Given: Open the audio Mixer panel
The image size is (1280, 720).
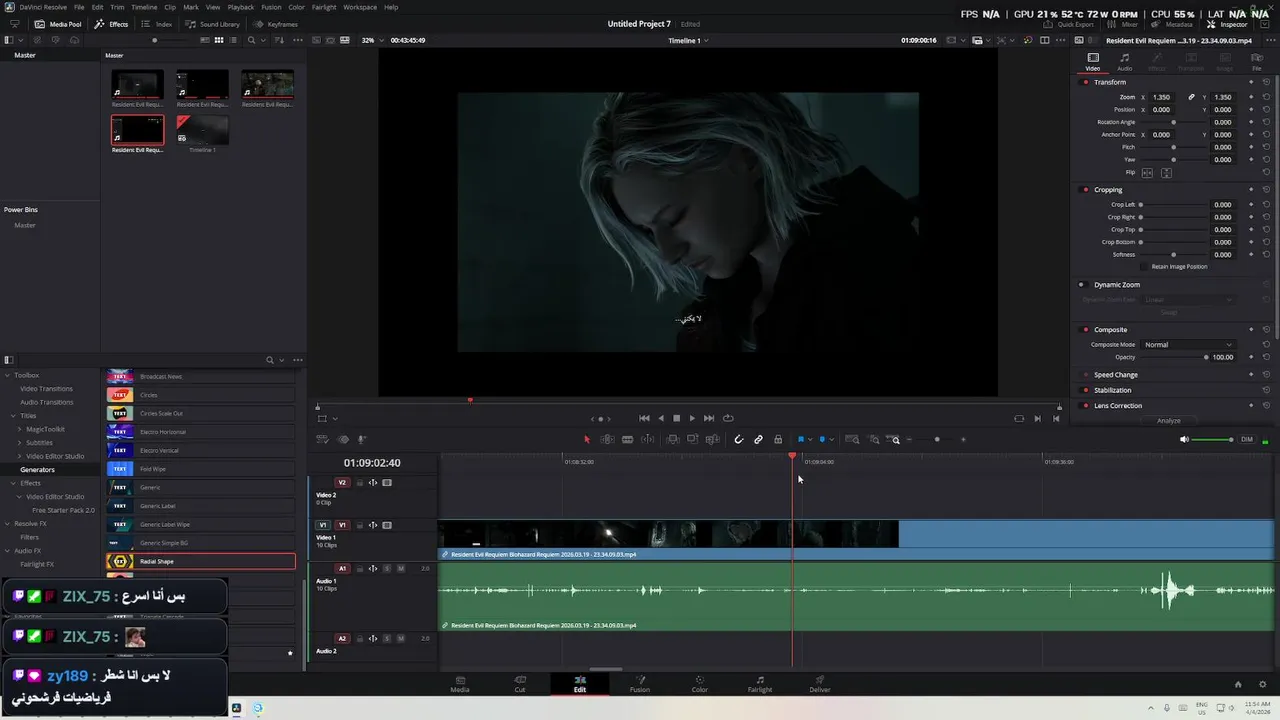Looking at the screenshot, I should pos(1123,24).
